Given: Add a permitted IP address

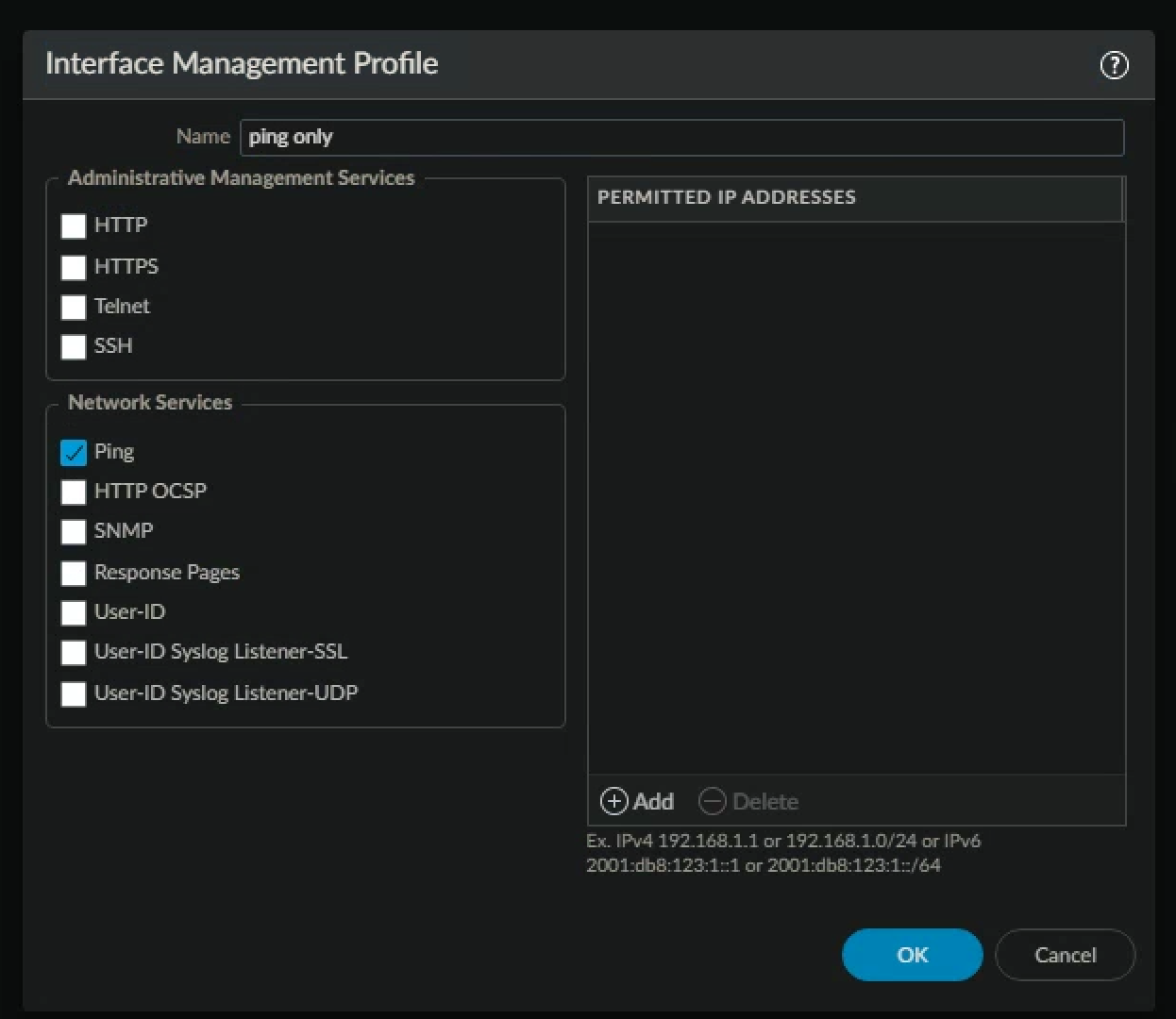Looking at the screenshot, I should pyautogui.click(x=637, y=801).
